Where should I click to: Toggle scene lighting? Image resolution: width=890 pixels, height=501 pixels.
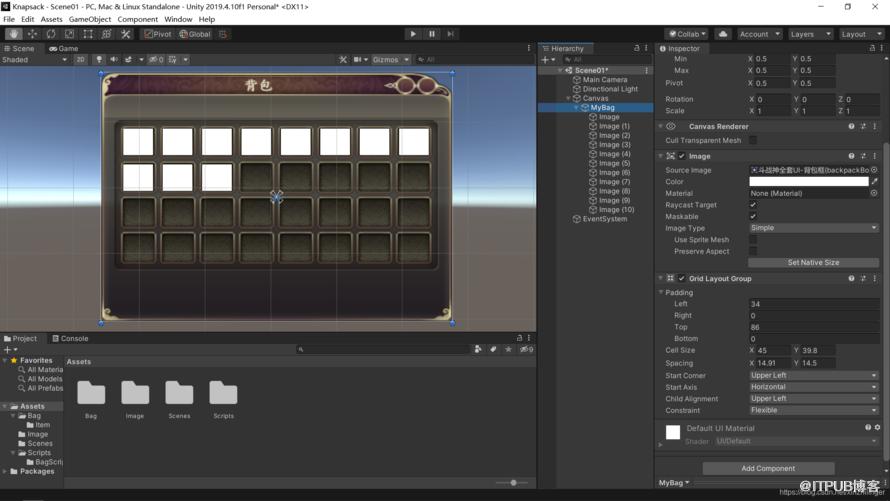click(x=99, y=60)
